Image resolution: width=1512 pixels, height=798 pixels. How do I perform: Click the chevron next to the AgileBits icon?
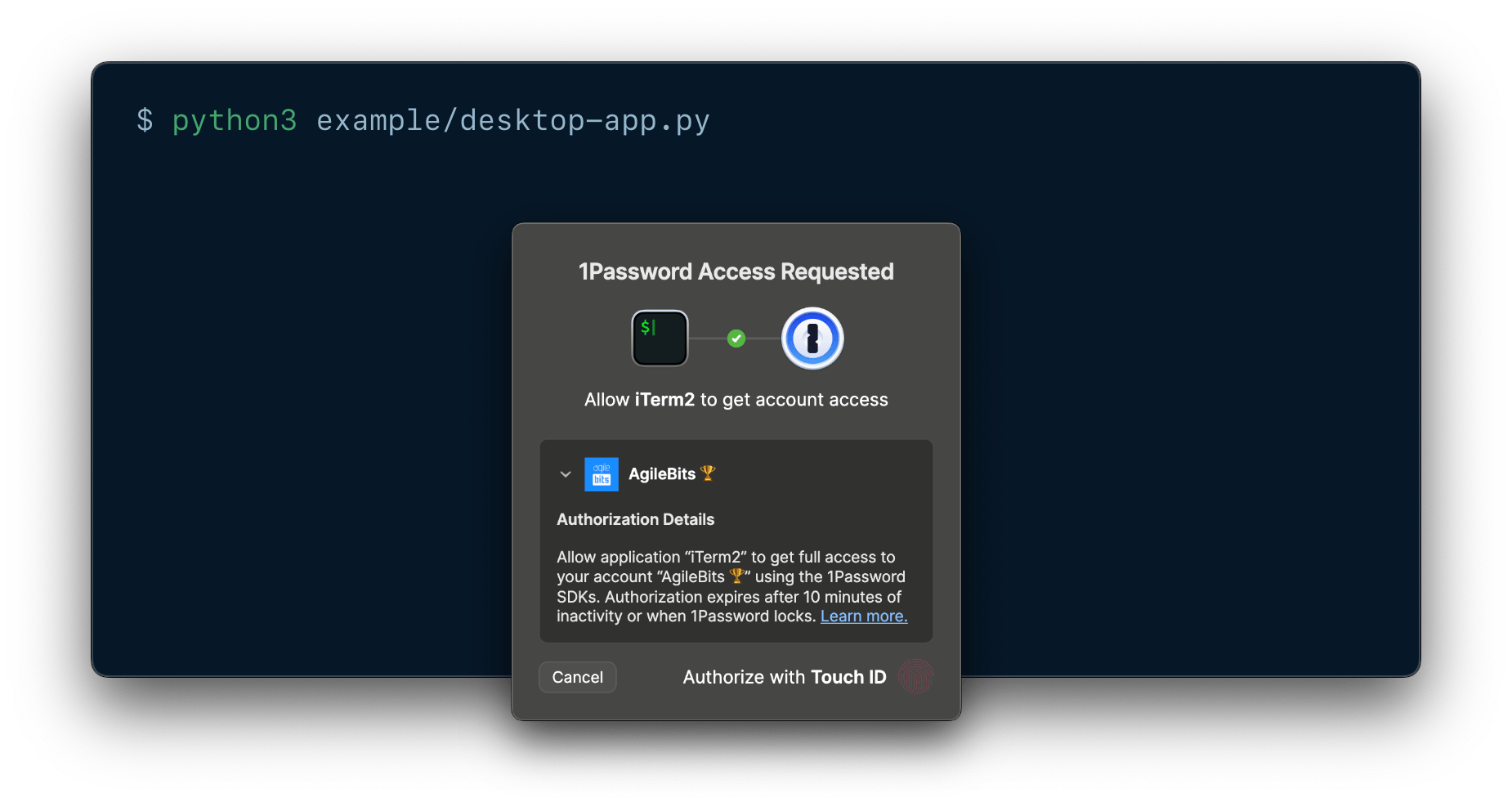[565, 474]
